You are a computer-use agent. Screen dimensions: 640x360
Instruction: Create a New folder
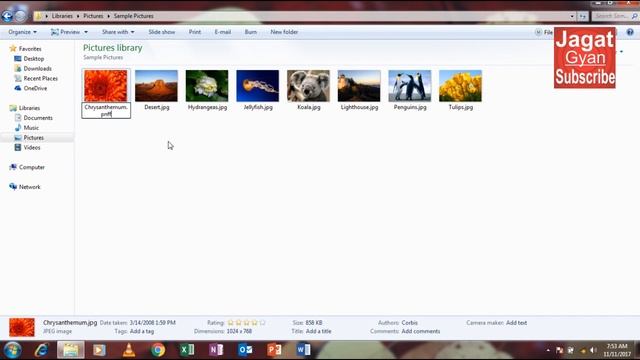click(x=284, y=32)
